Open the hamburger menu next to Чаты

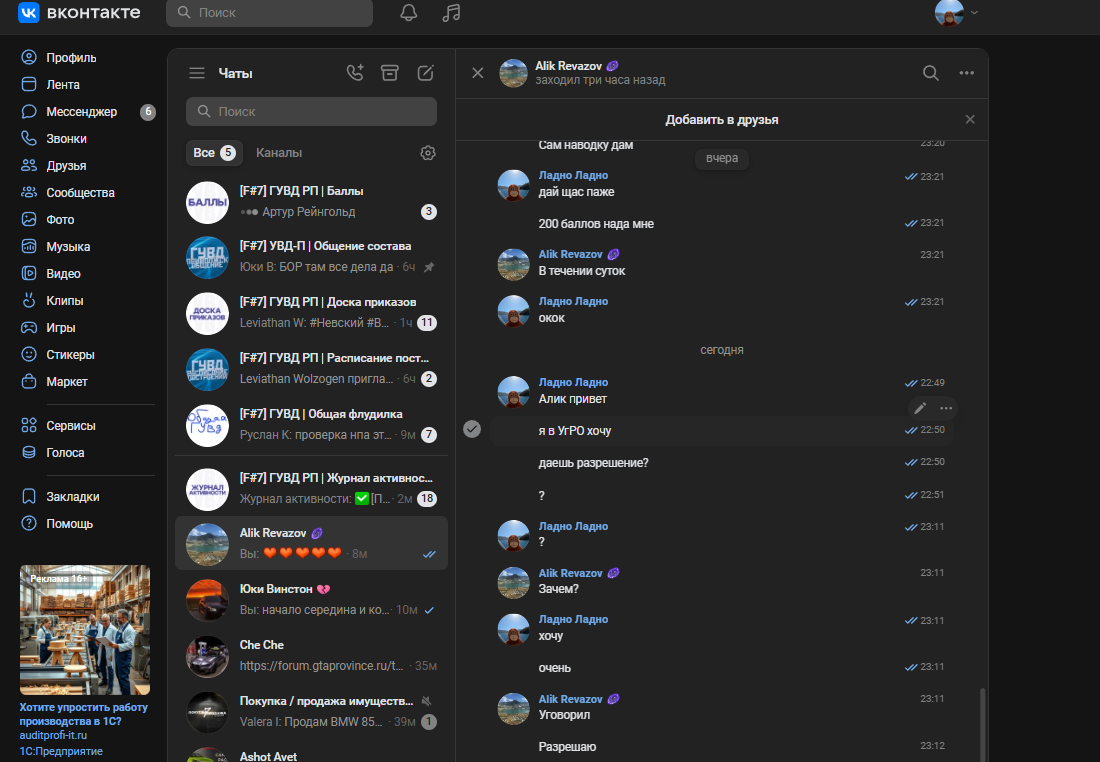pyautogui.click(x=197, y=73)
